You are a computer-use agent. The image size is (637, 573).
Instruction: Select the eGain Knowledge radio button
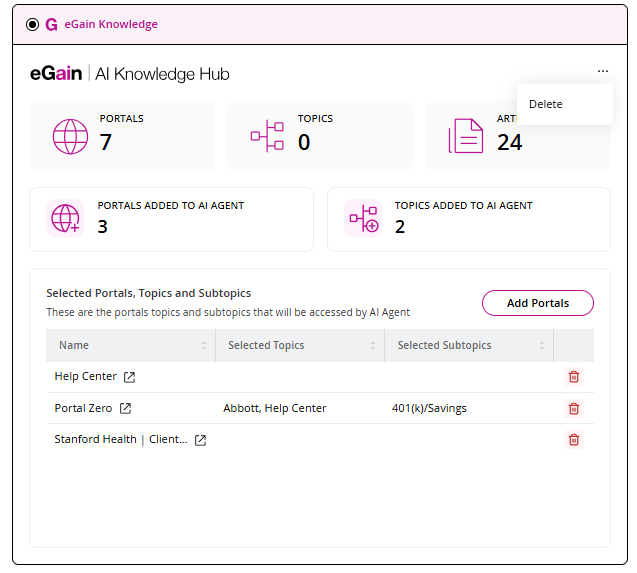[x=33, y=24]
